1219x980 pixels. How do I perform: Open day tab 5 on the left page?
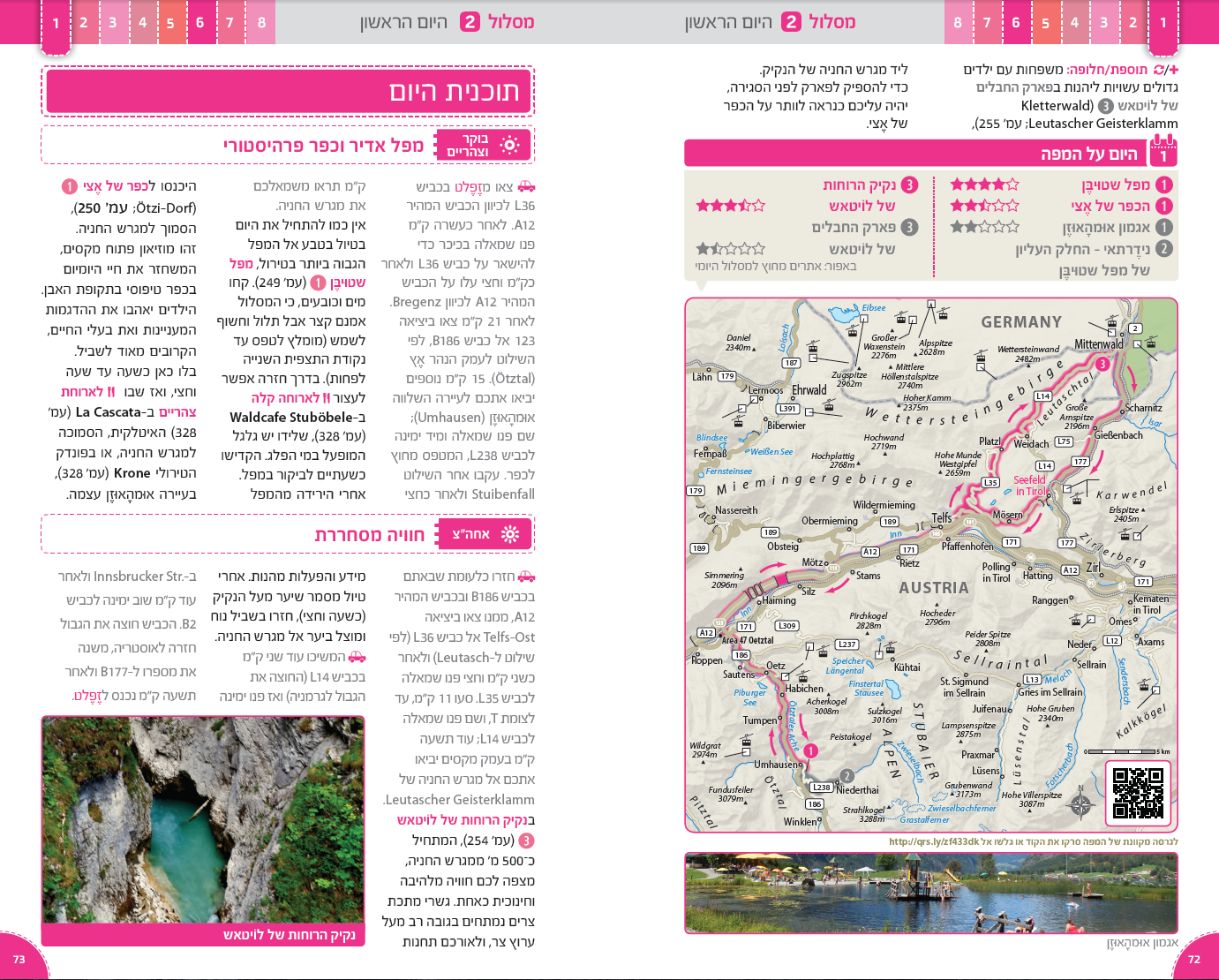click(x=170, y=23)
